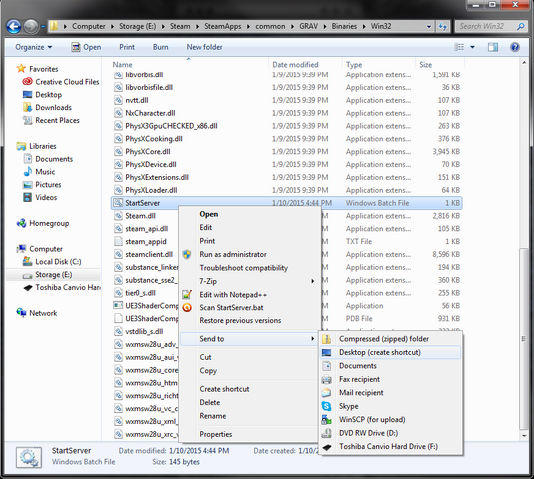This screenshot has width=534, height=479.
Task: Open the views dropdown arrow
Action: tap(472, 47)
